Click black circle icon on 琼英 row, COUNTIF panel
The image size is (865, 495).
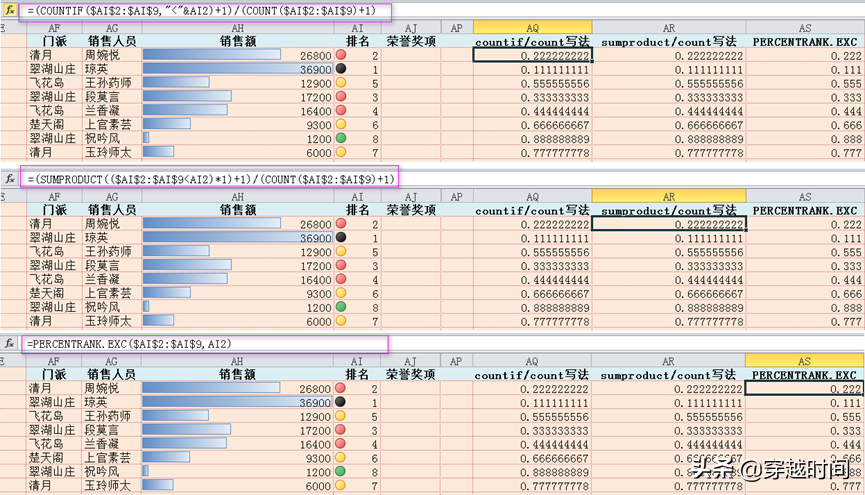(341, 68)
